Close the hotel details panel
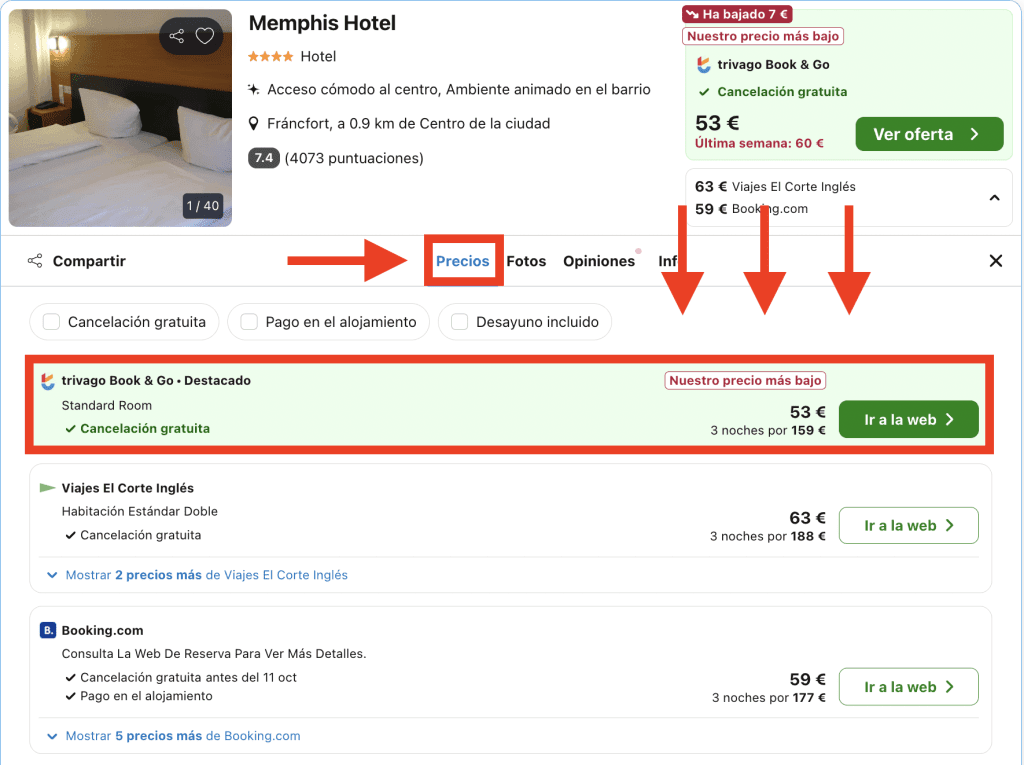The height and width of the screenshot is (765, 1024). 995,261
